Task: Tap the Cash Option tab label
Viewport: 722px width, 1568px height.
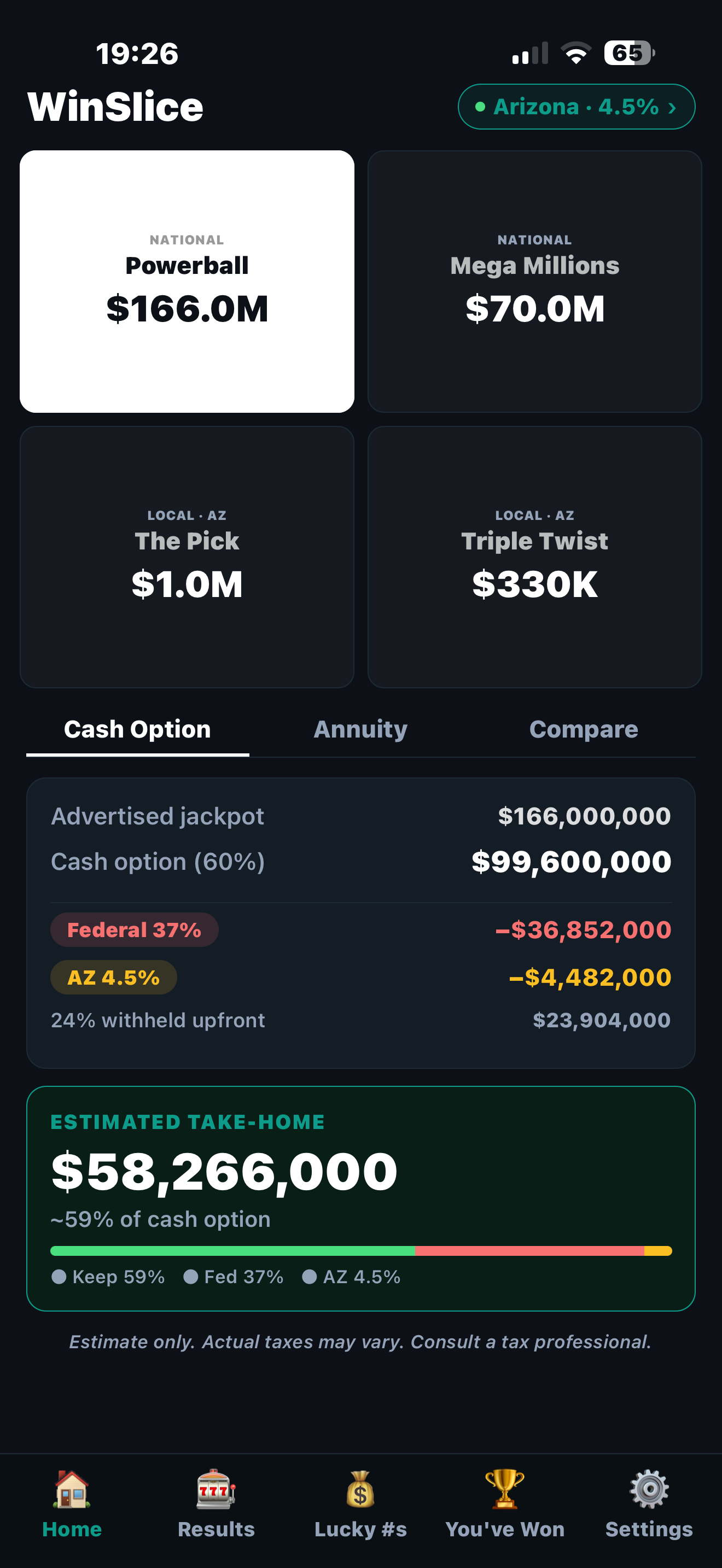Action: (137, 729)
